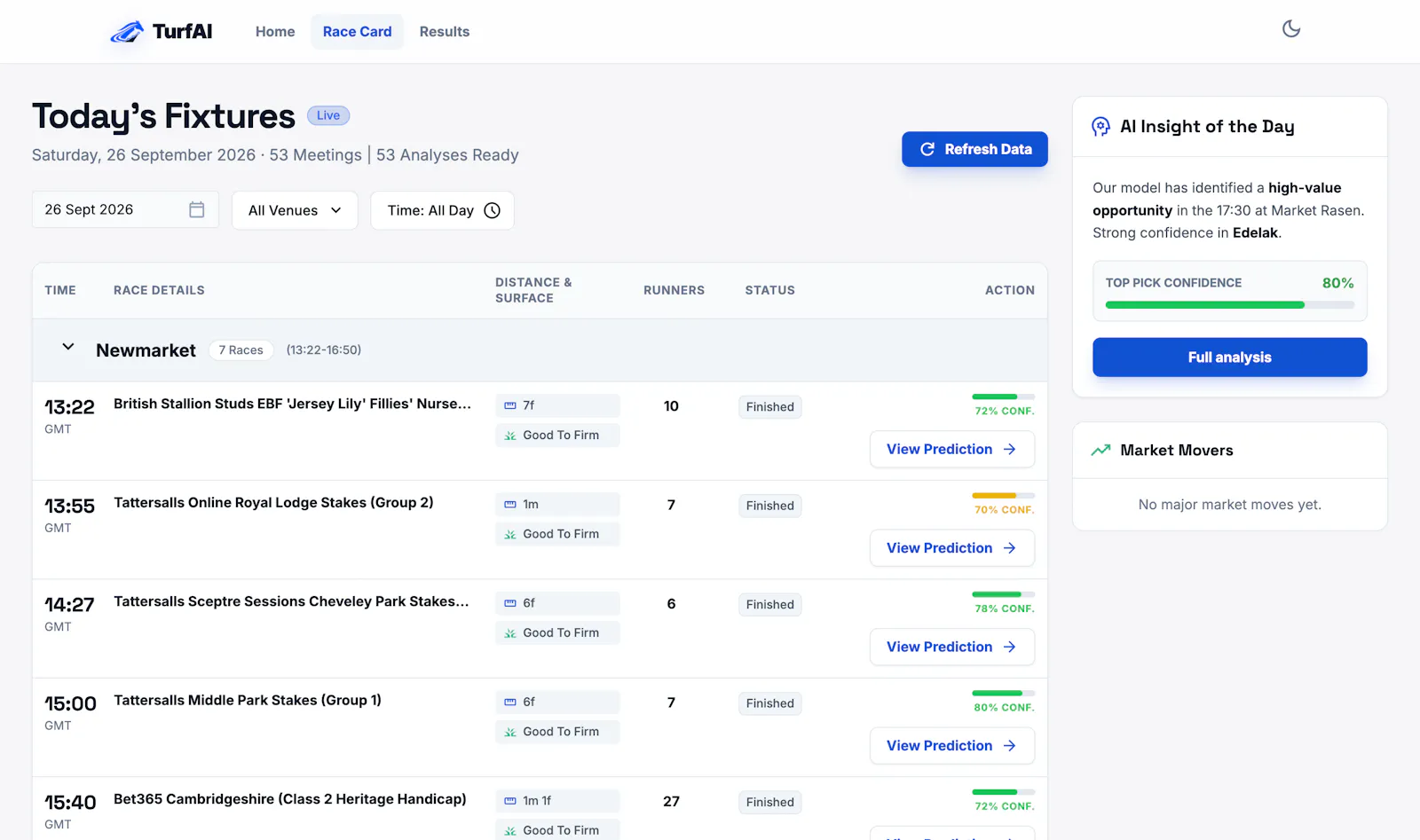View Prediction for Middle Park Stakes

952,745
